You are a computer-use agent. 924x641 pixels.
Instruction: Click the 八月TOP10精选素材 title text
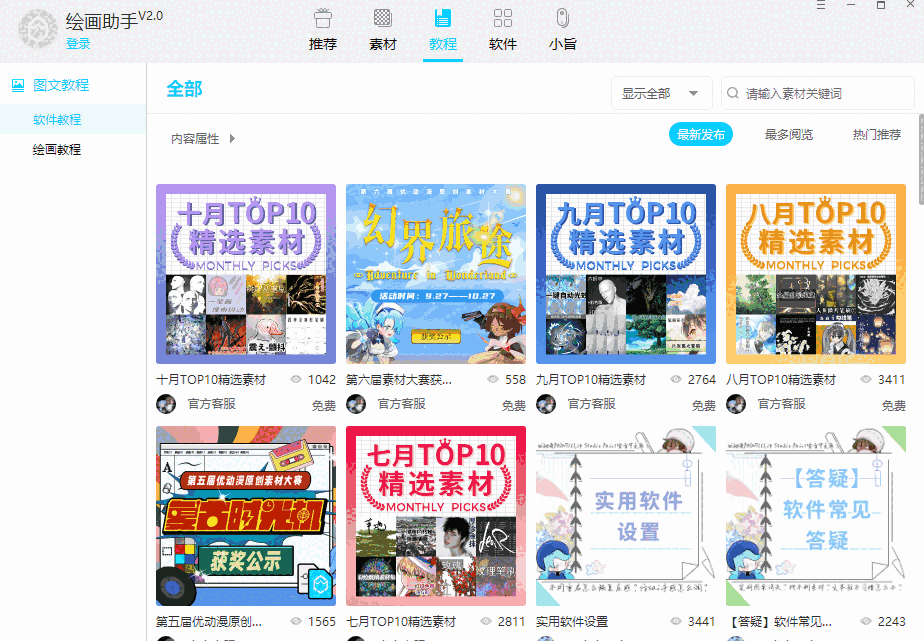(781, 380)
